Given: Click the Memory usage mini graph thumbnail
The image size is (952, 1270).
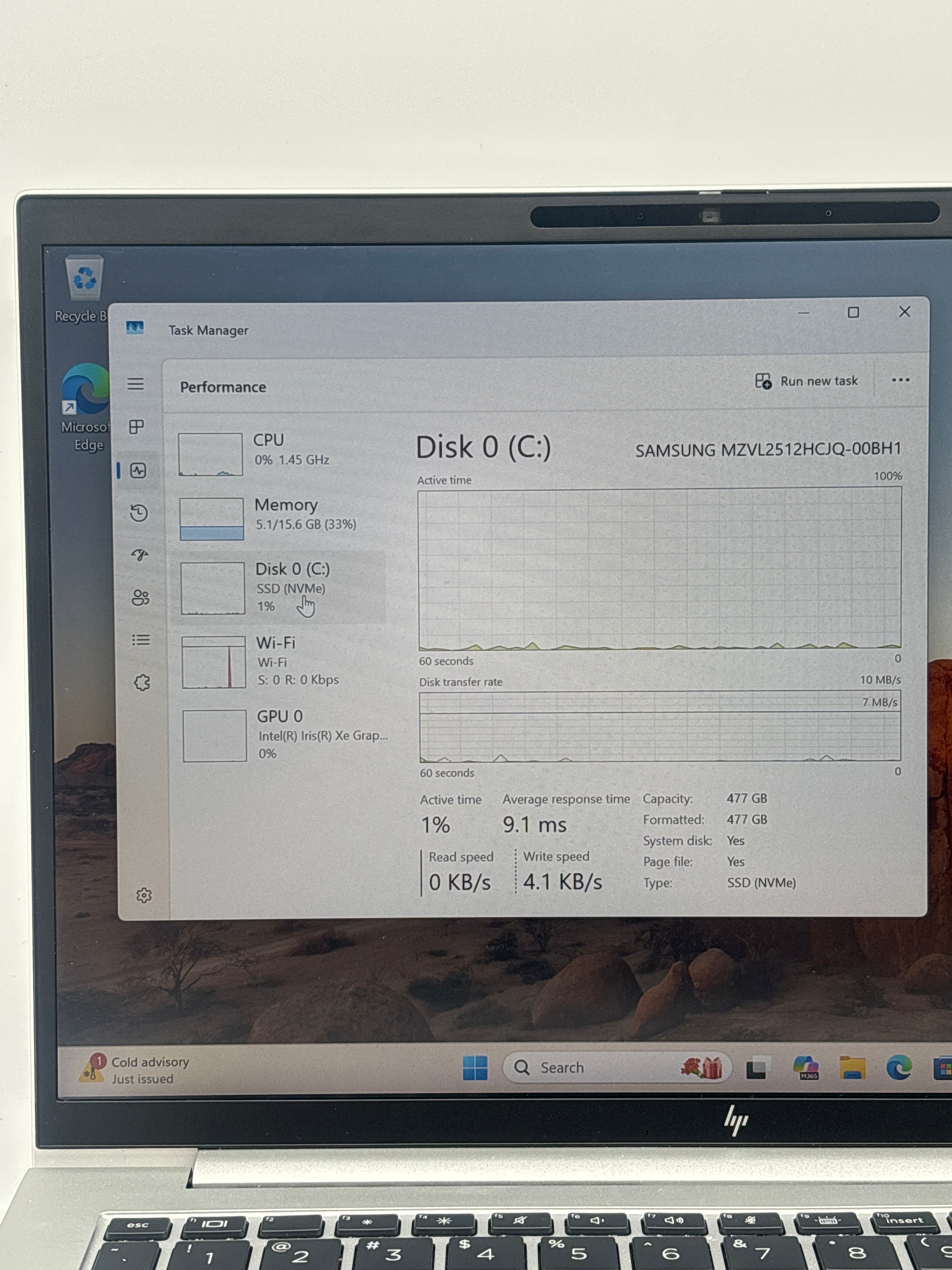Looking at the screenshot, I should 211,519.
